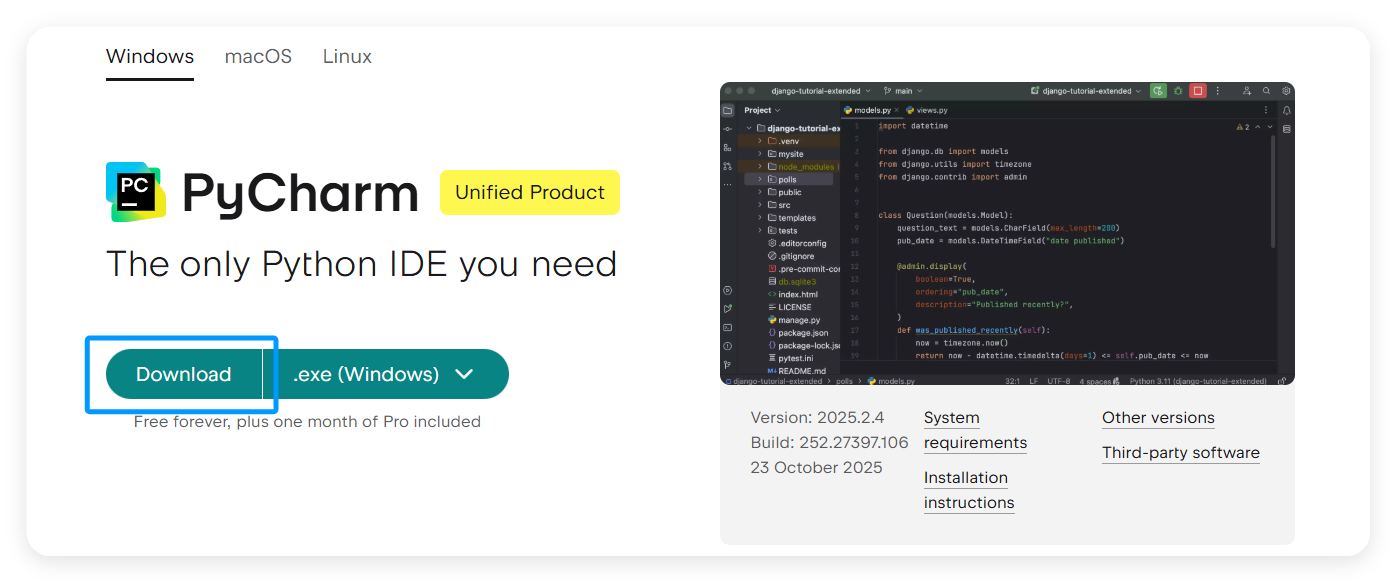
Task: Click the Run button in IDE toolbar
Action: [1158, 91]
